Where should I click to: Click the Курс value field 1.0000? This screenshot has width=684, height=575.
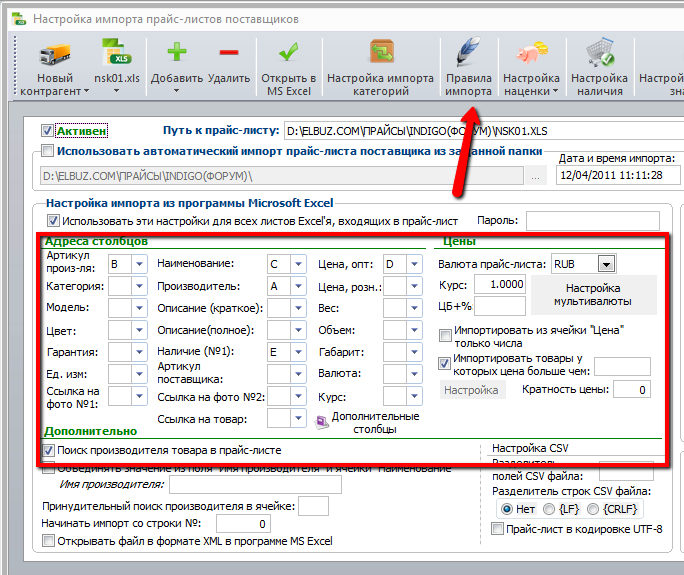point(500,284)
